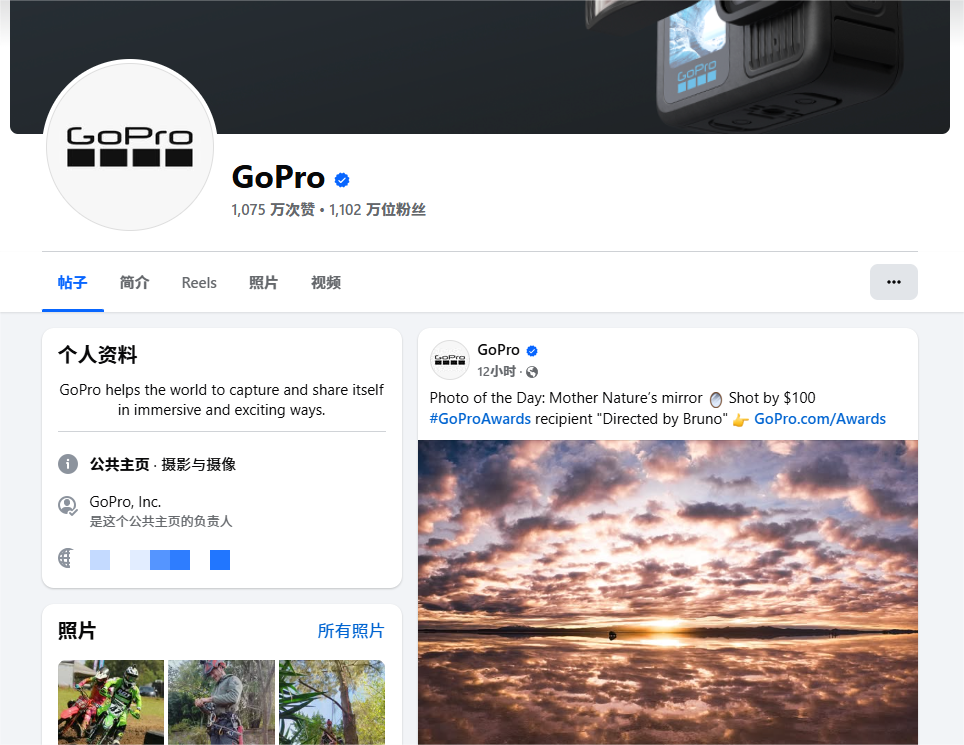Click the globe website icon in 个人资料
Screen dimensions: 964x745
click(68, 558)
